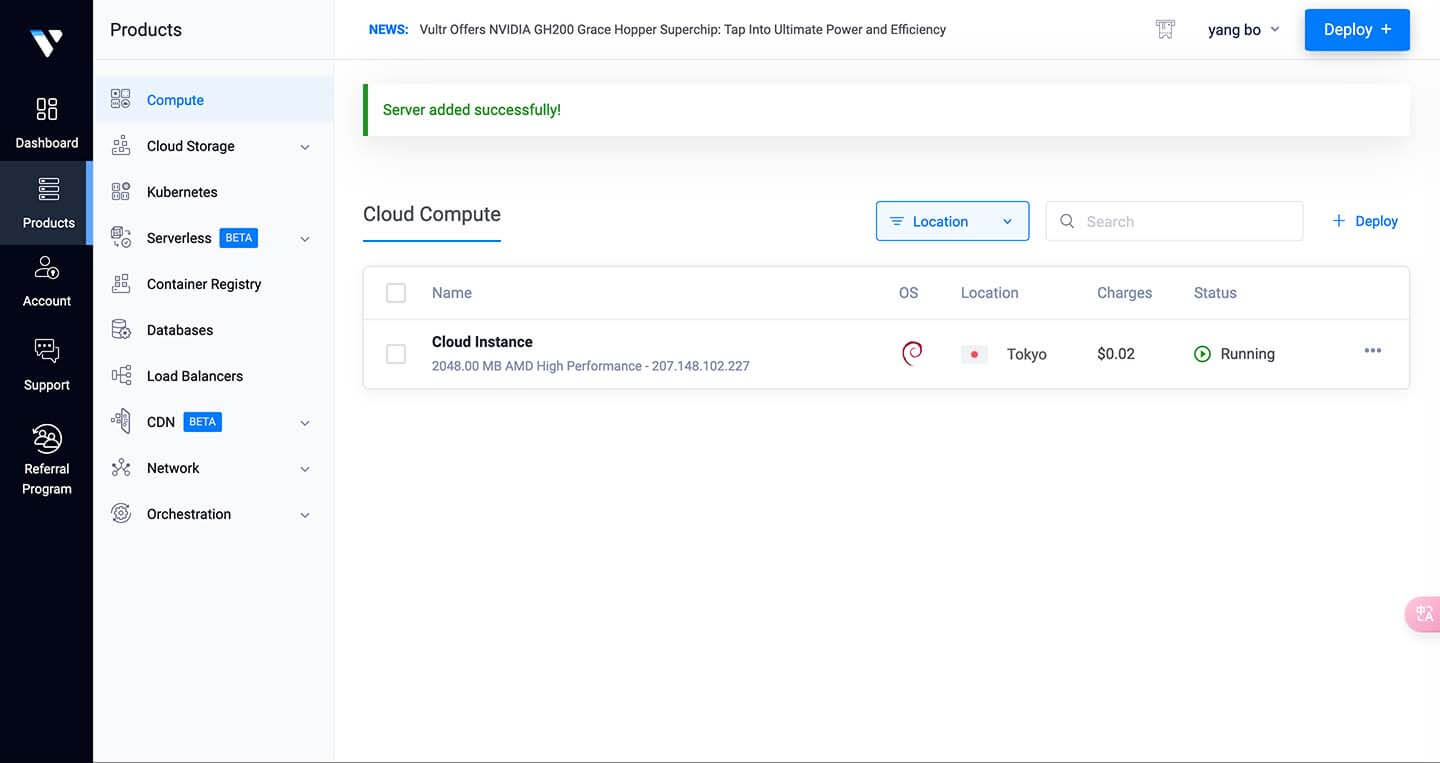
Task: Focus the Search input field
Action: tap(1174, 221)
